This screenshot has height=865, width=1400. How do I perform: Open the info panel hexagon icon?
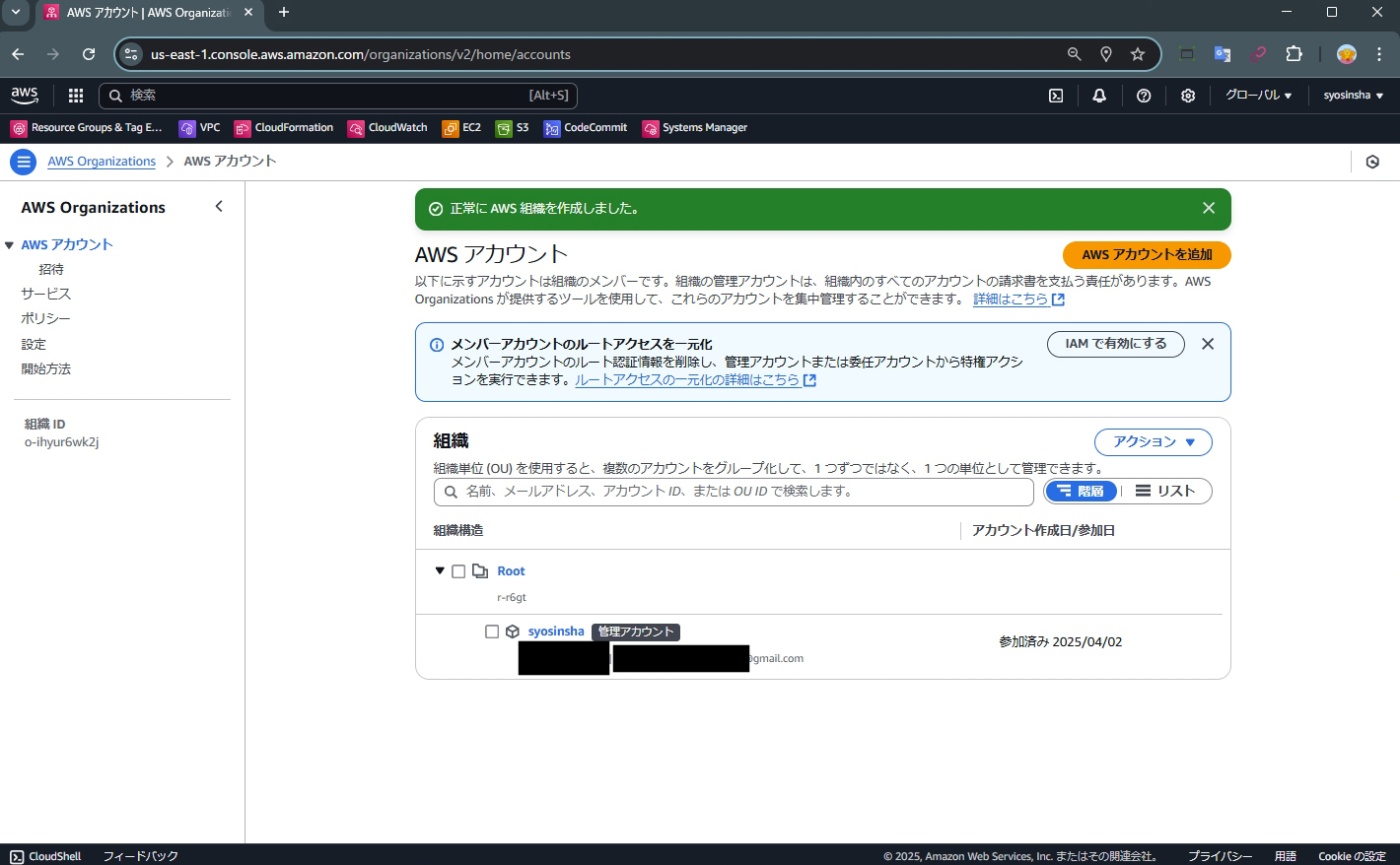(x=1373, y=162)
